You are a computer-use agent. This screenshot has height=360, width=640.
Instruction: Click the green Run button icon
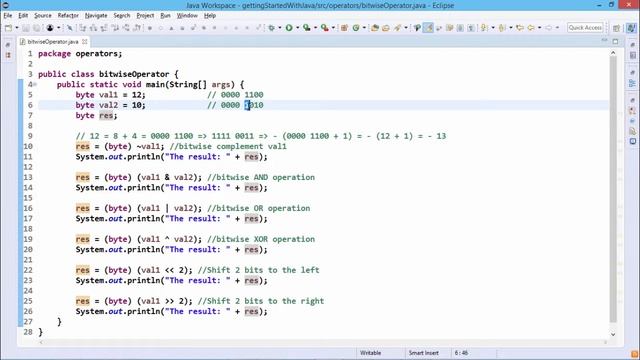coord(289,28)
